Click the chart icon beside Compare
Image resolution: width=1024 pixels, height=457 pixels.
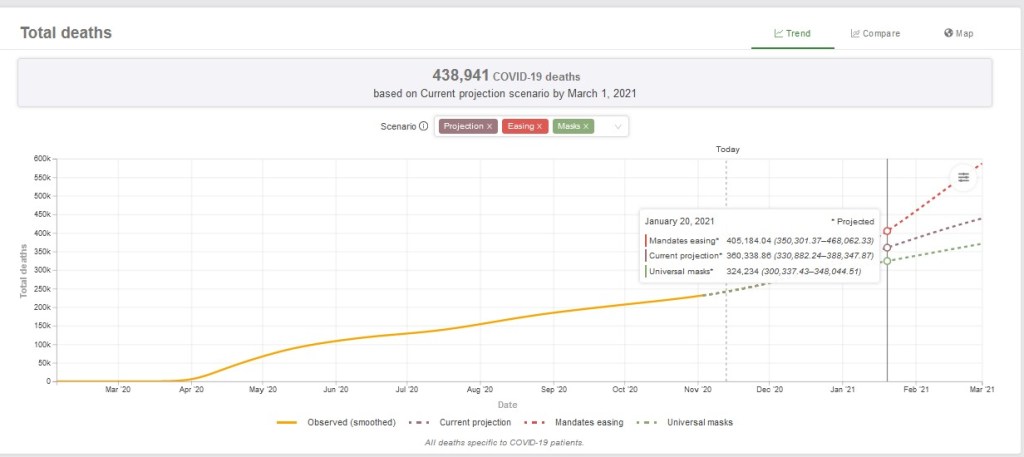point(856,33)
